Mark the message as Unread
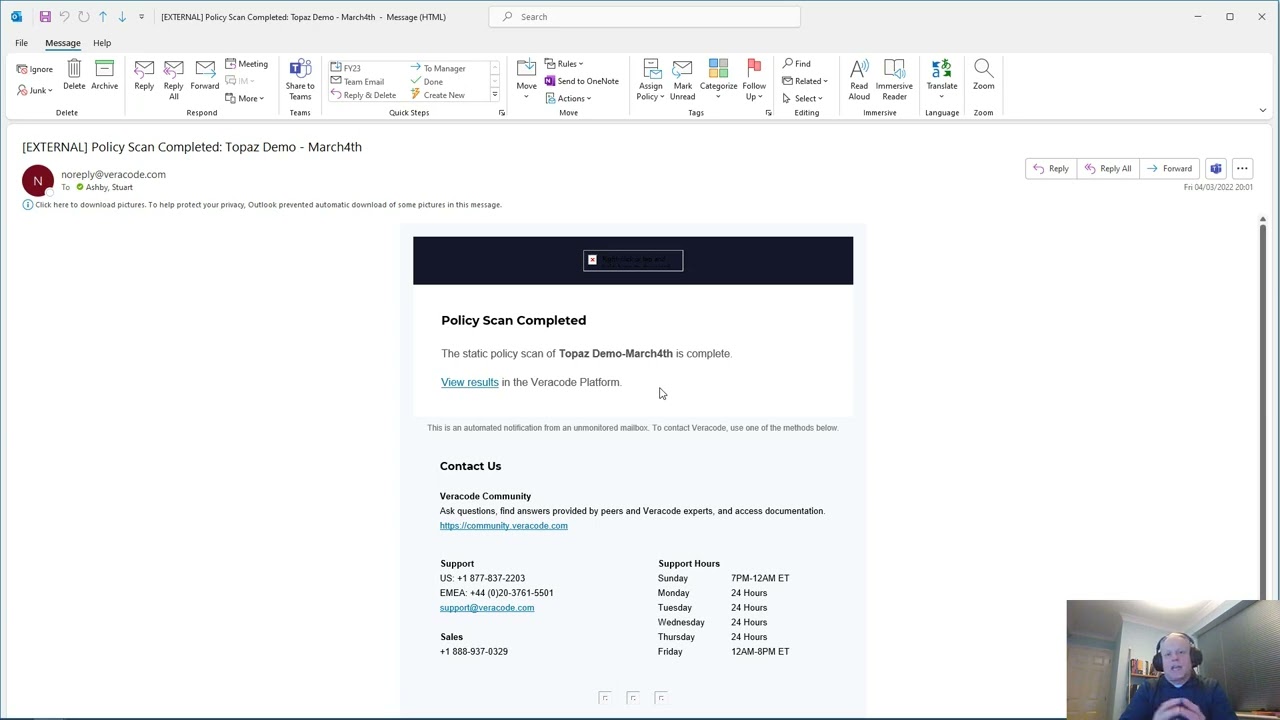The image size is (1280, 720). point(682,80)
